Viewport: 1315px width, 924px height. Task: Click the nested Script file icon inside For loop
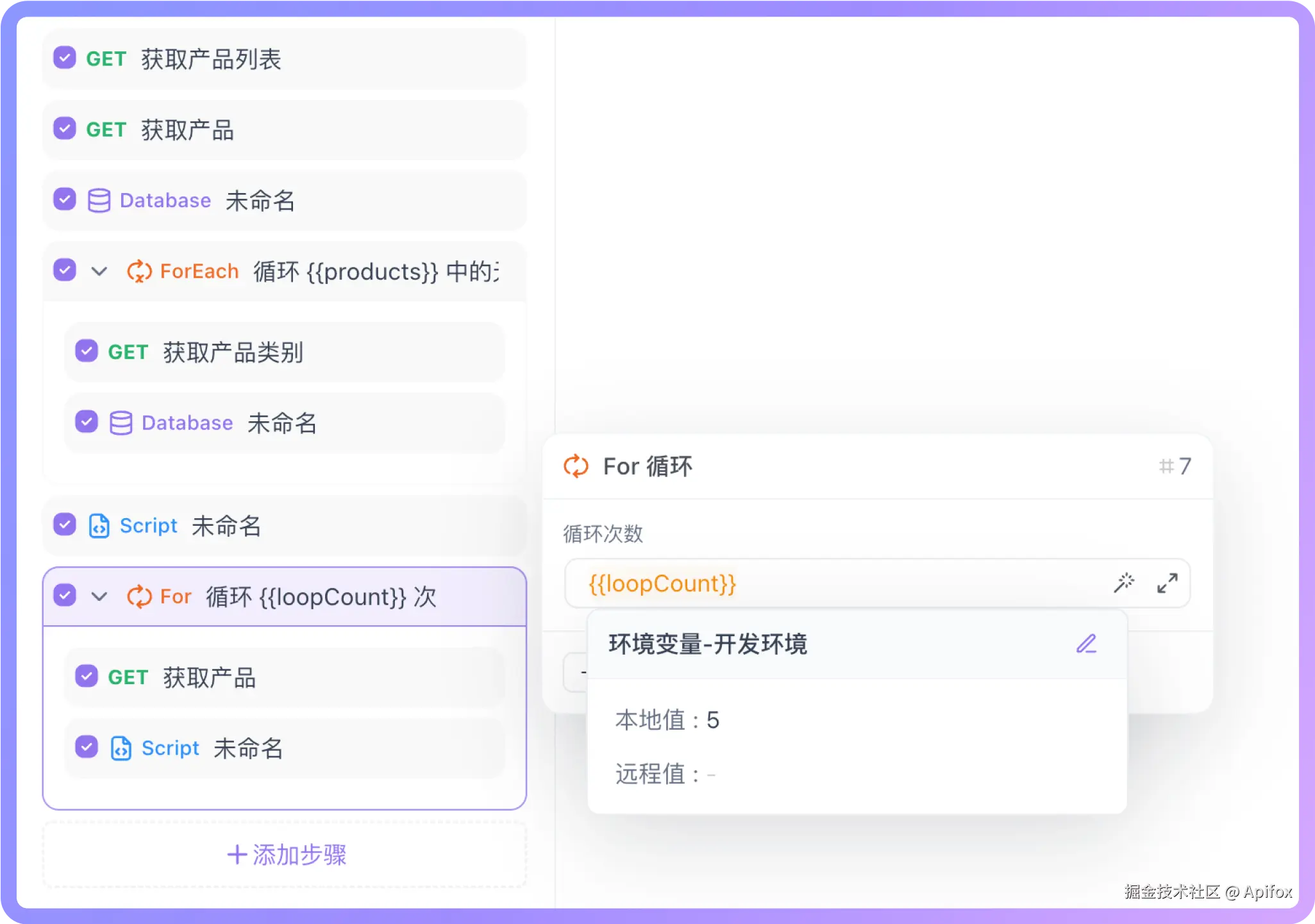121,748
